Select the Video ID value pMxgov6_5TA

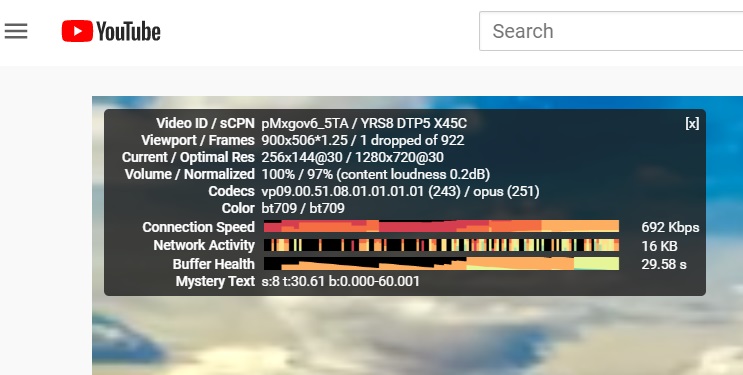tap(305, 123)
